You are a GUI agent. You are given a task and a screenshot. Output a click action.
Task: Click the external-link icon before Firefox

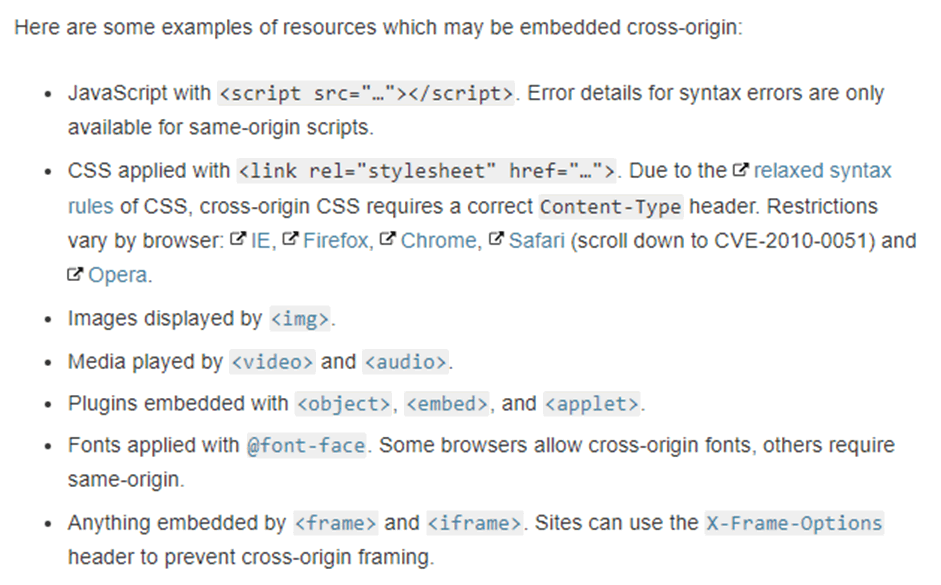tap(290, 239)
